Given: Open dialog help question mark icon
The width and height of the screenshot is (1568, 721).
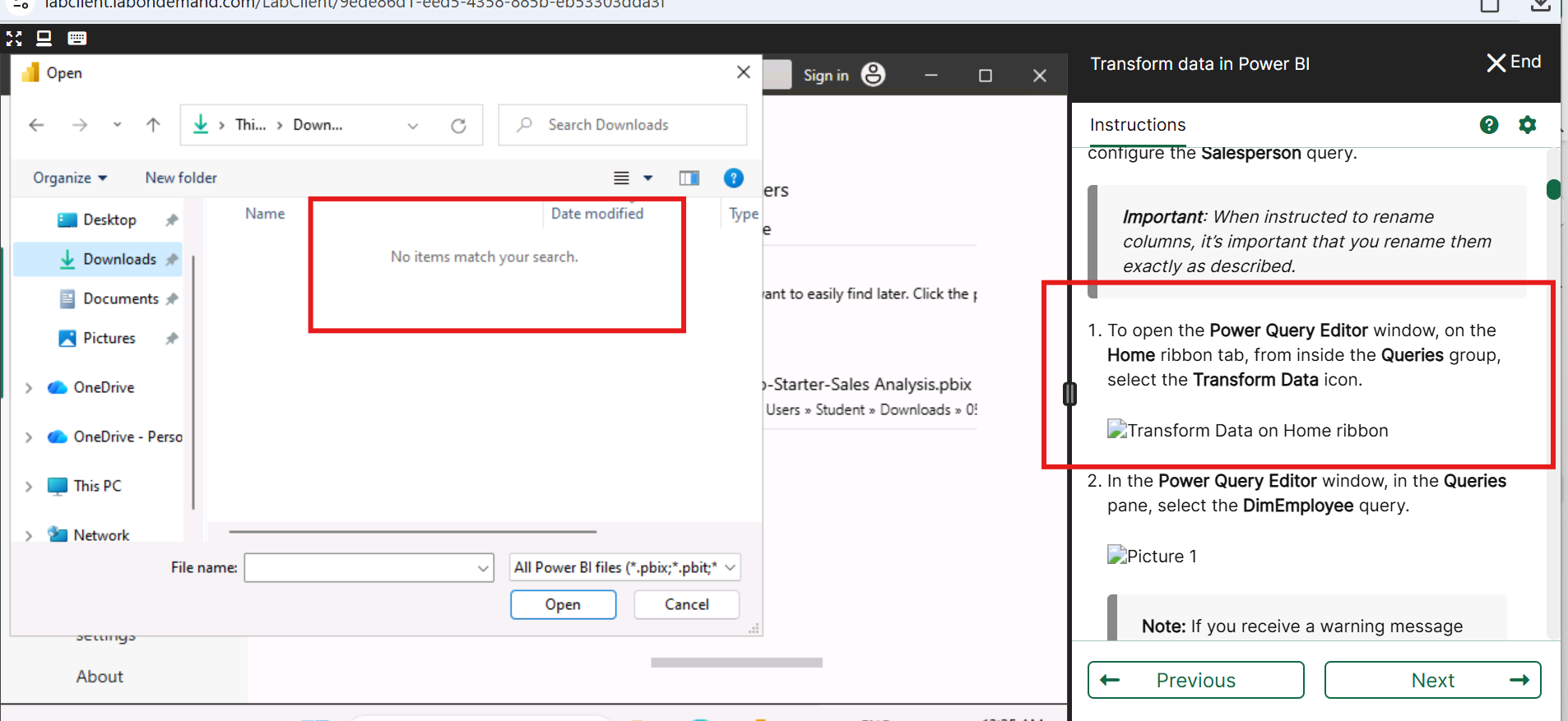Looking at the screenshot, I should [734, 178].
